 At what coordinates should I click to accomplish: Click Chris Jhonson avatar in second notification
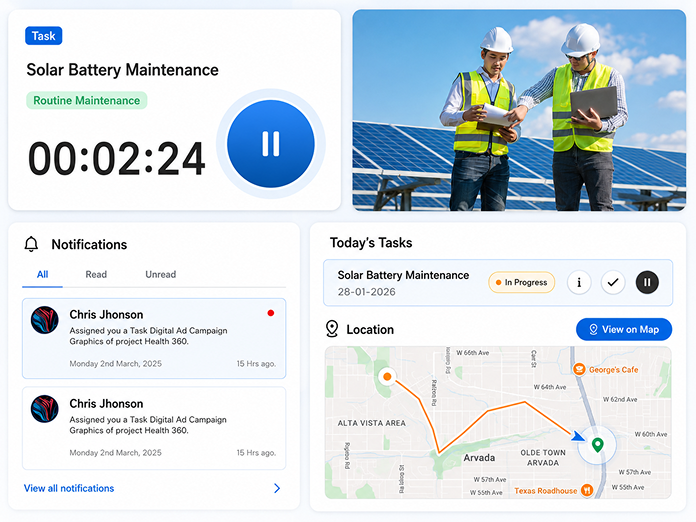point(45,409)
